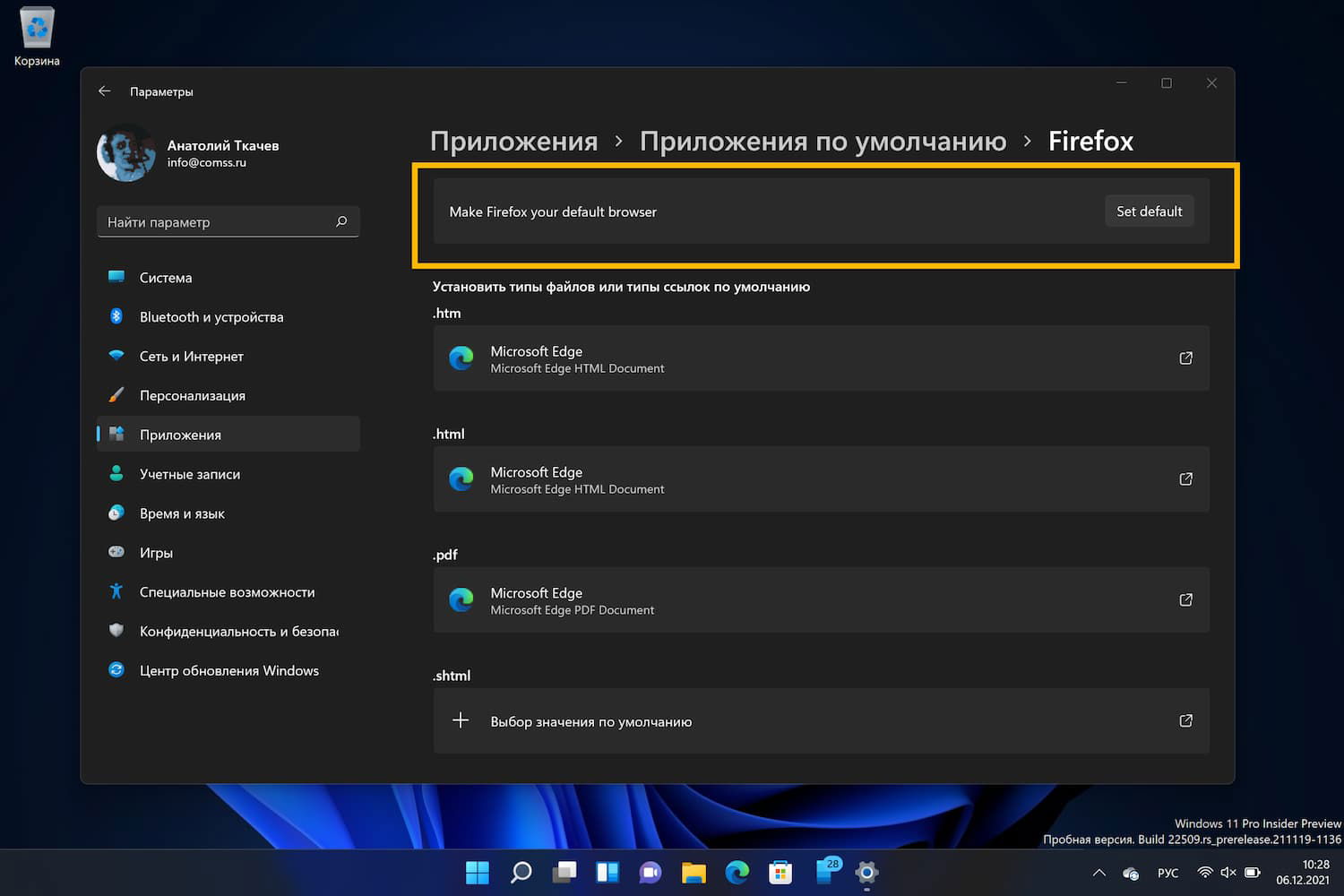The height and width of the screenshot is (896, 1344).
Task: Click the Установить типы файлов или типы ссылок heading
Action: tap(621, 287)
